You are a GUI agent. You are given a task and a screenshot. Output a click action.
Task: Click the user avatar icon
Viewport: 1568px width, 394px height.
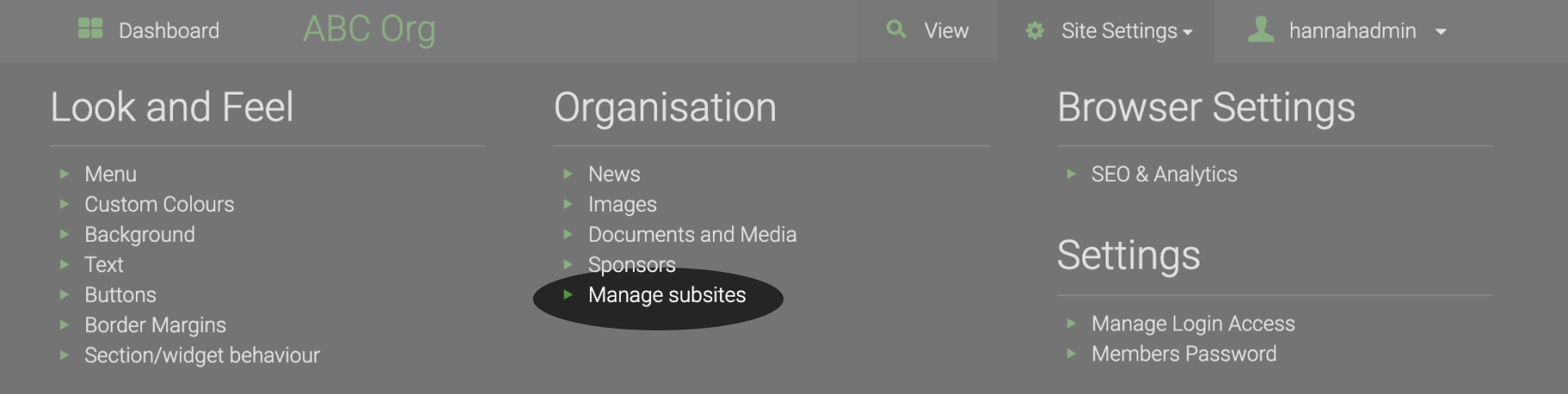click(x=1261, y=29)
